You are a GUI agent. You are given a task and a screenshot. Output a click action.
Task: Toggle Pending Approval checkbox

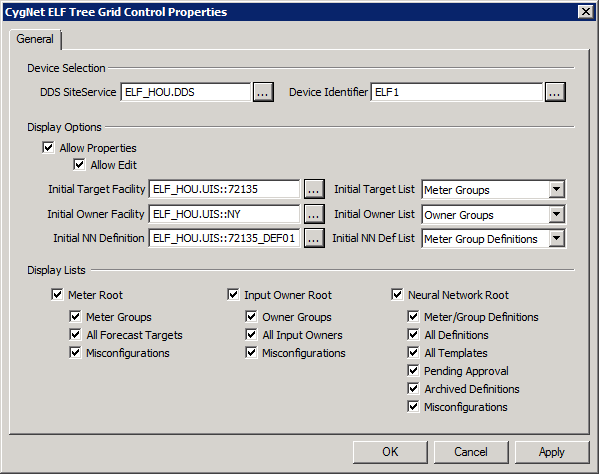tap(413, 370)
